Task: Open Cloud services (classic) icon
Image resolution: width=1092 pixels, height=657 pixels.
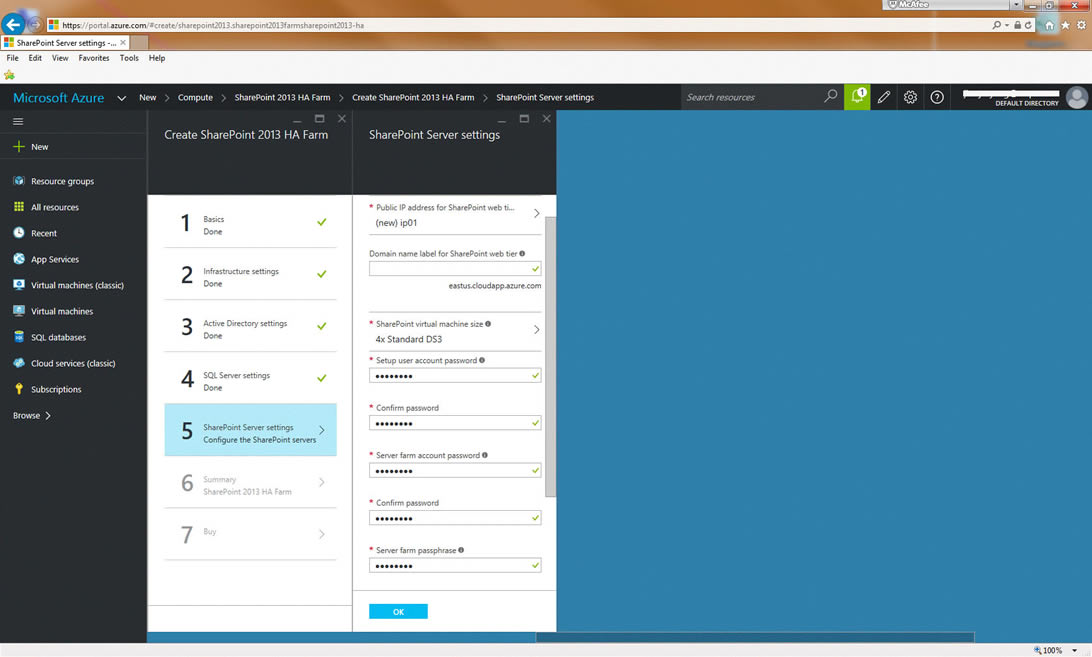Action: [x=19, y=362]
